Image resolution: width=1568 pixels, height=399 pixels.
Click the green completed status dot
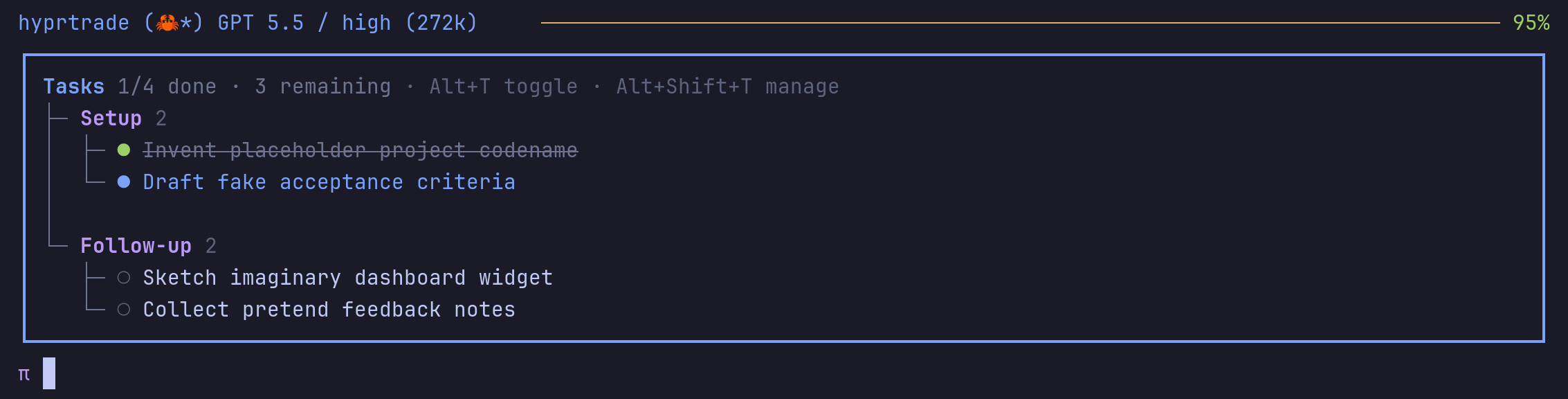pyautogui.click(x=124, y=150)
